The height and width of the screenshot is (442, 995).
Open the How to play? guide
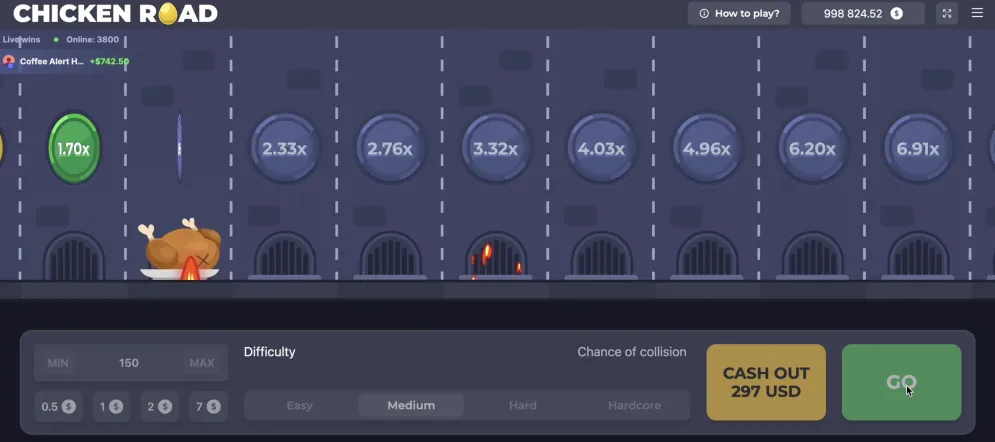tap(739, 13)
